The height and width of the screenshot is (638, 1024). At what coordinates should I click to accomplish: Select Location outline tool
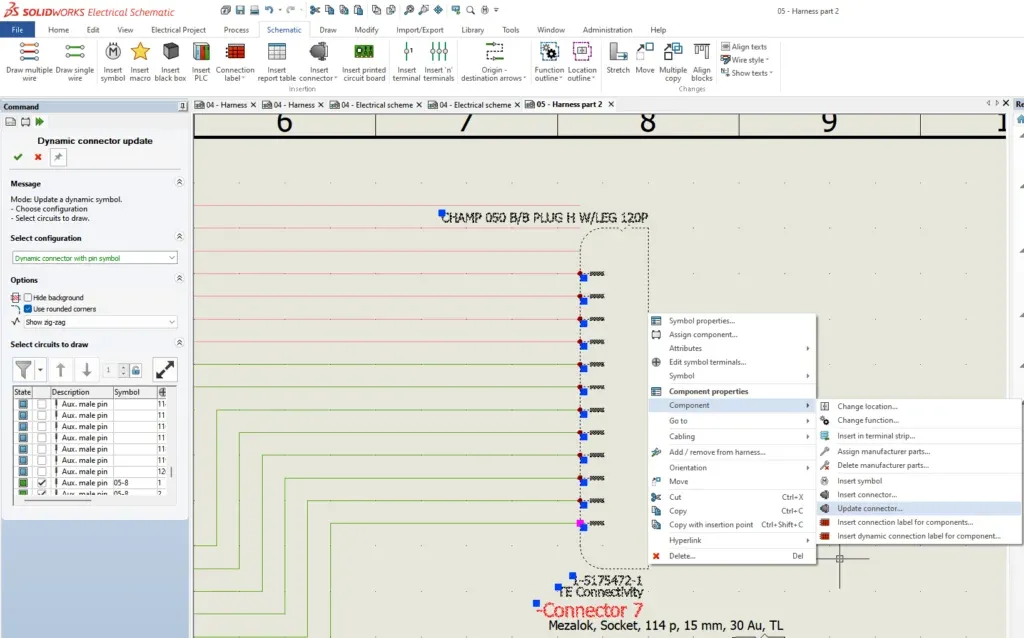(582, 61)
